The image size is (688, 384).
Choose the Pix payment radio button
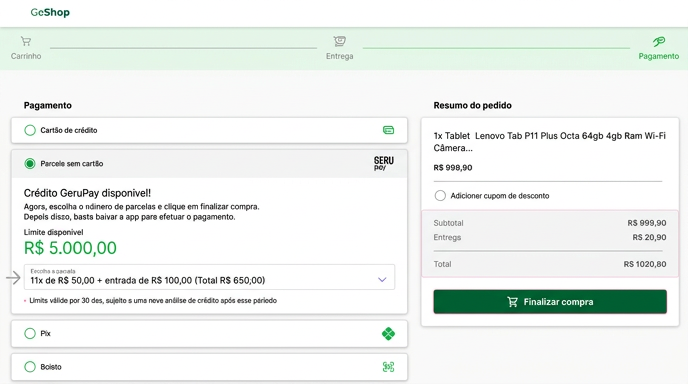pyautogui.click(x=30, y=334)
